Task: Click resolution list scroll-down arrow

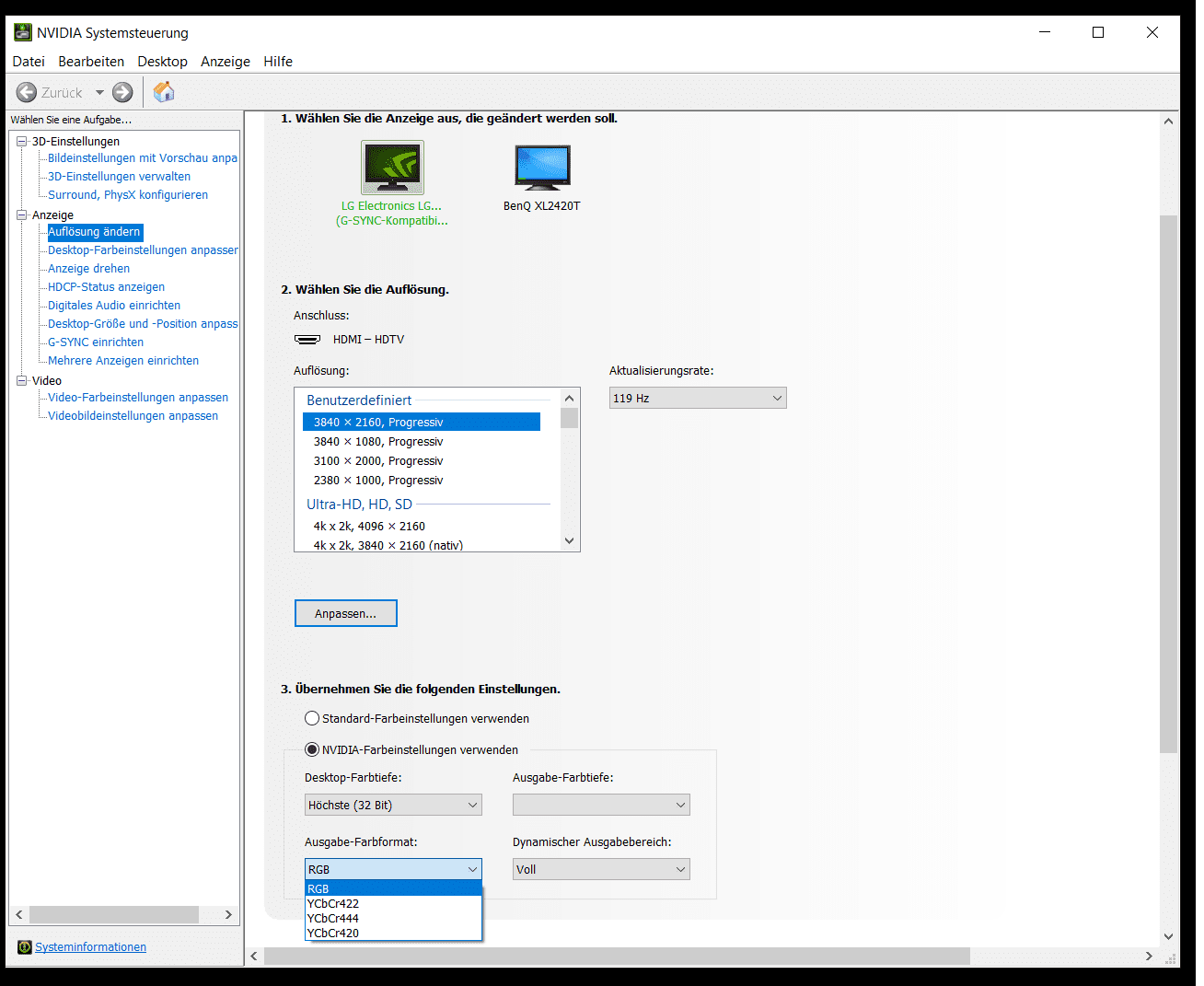Action: pyautogui.click(x=569, y=540)
